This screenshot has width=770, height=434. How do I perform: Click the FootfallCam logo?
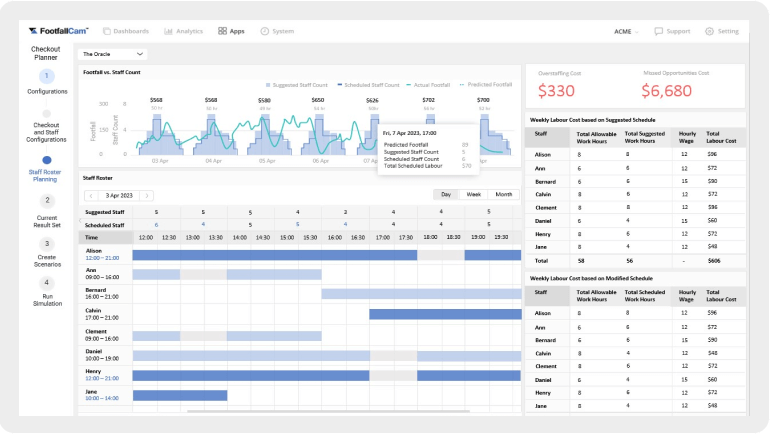click(58, 31)
